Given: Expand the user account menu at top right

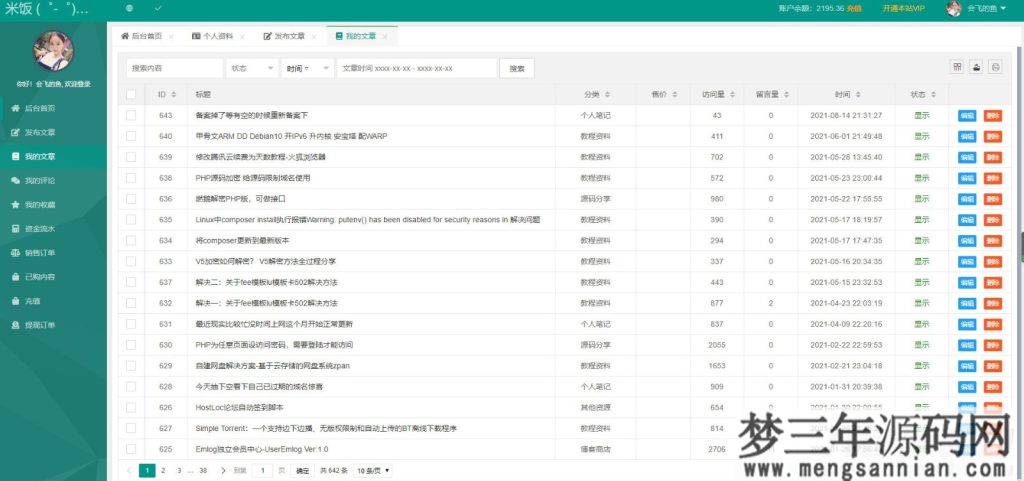Looking at the screenshot, I should coord(987,8).
